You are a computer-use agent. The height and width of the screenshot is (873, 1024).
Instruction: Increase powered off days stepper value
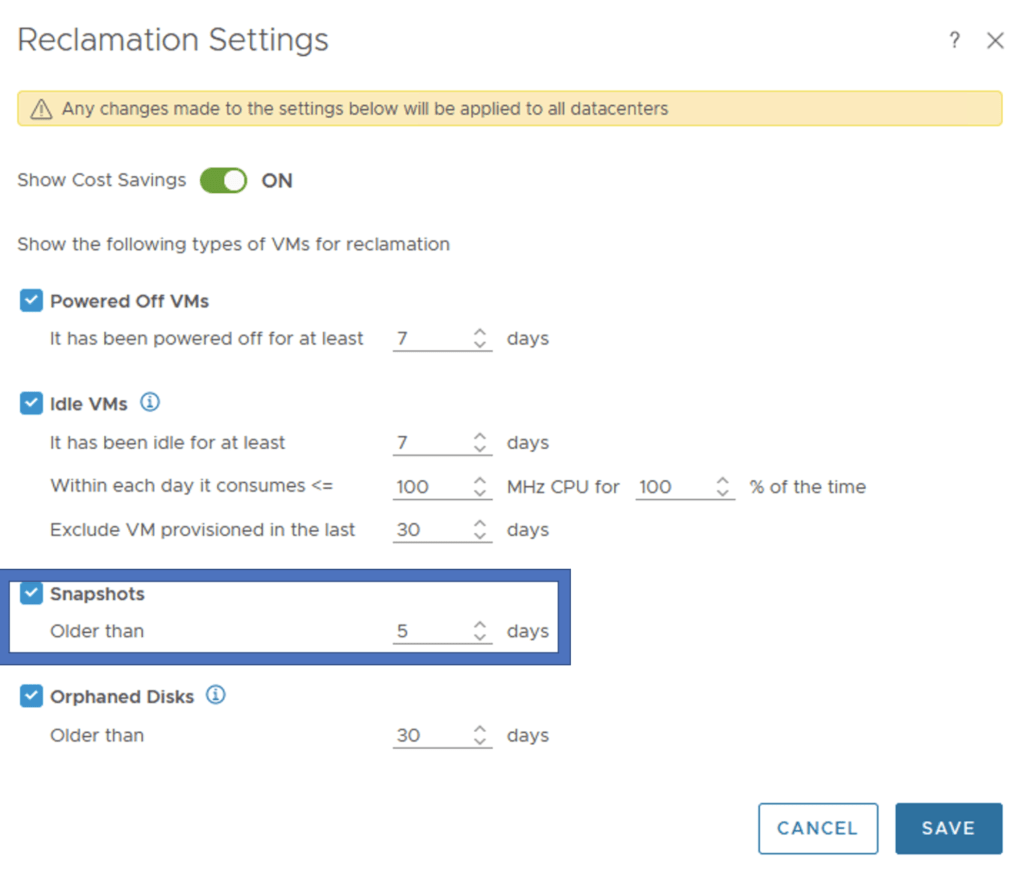click(481, 332)
